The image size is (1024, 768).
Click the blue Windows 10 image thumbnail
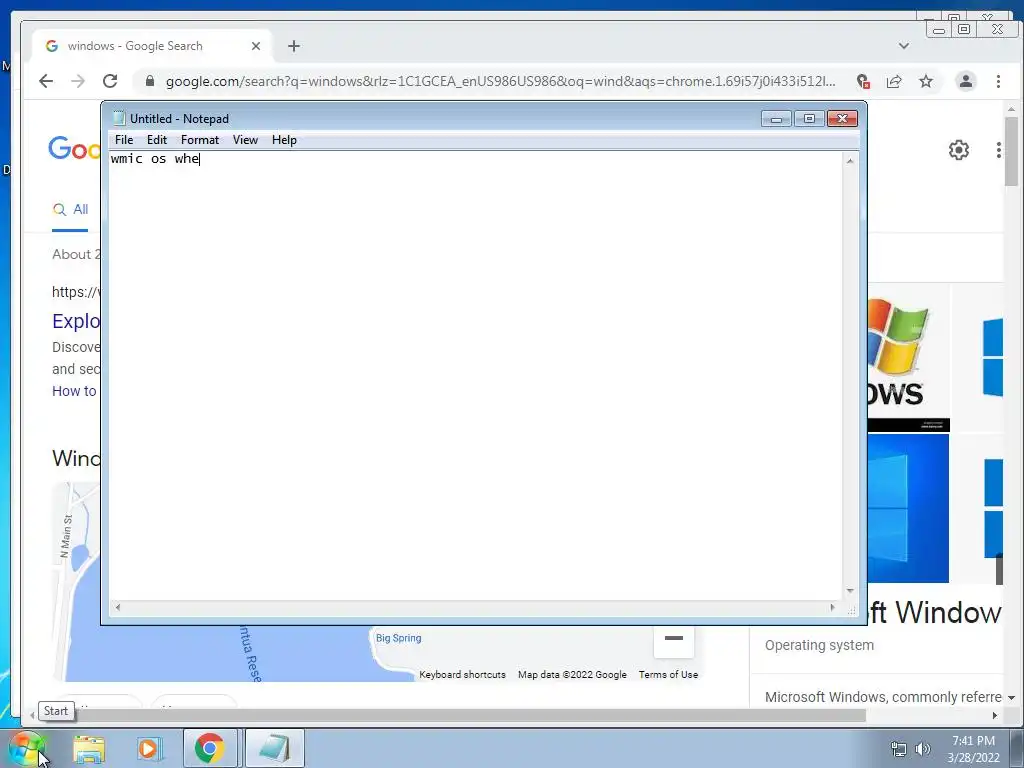[908, 508]
